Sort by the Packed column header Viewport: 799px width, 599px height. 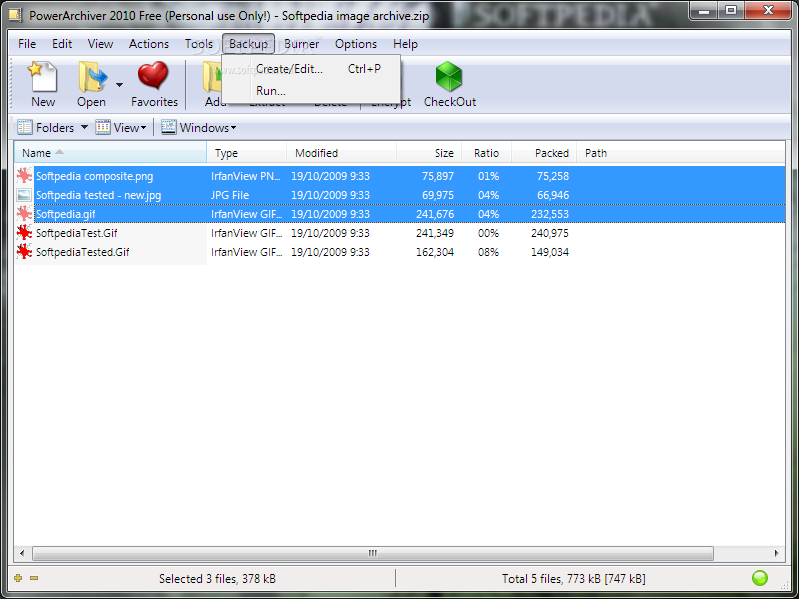pyautogui.click(x=544, y=153)
